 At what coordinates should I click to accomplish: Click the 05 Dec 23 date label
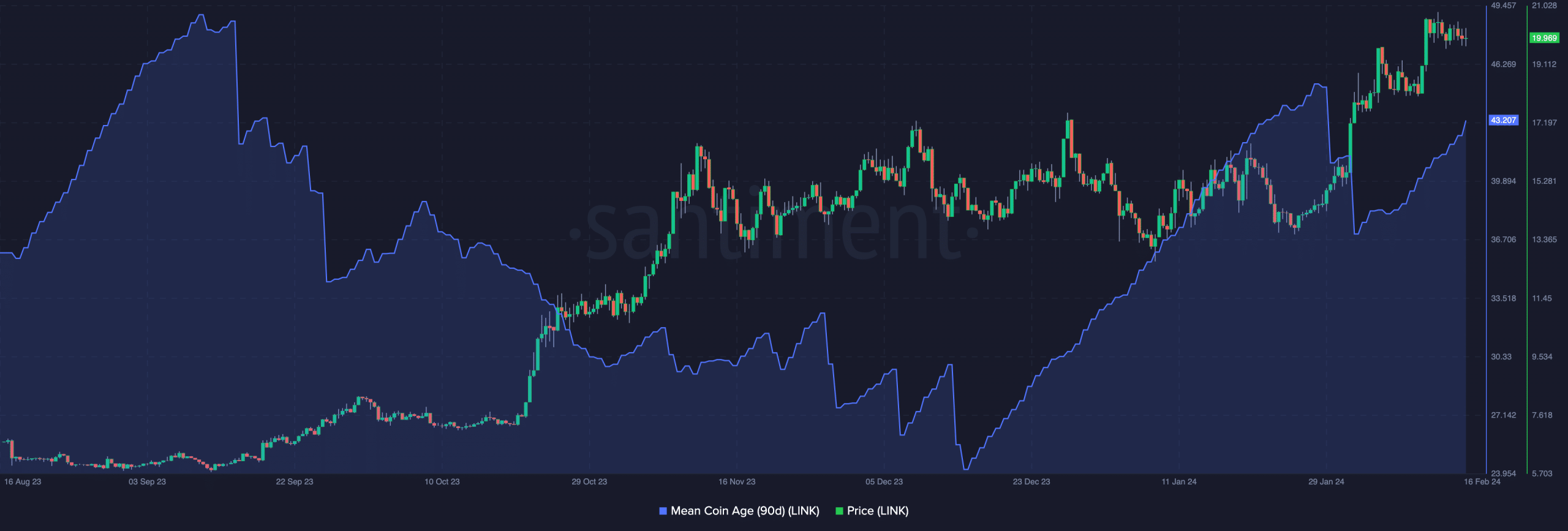point(884,481)
